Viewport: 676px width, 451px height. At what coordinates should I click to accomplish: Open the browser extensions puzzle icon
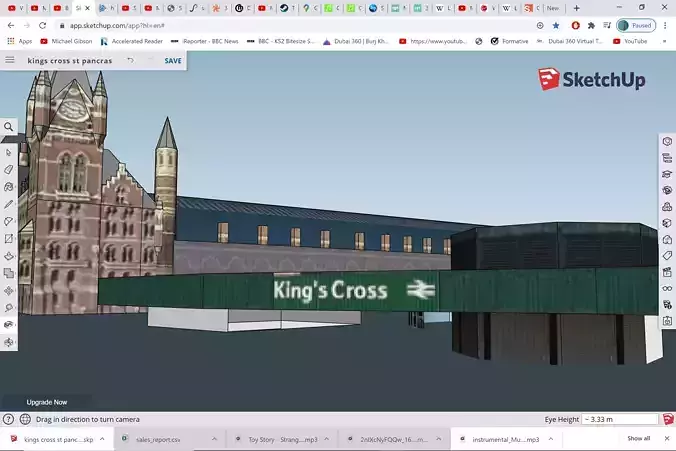click(591, 25)
